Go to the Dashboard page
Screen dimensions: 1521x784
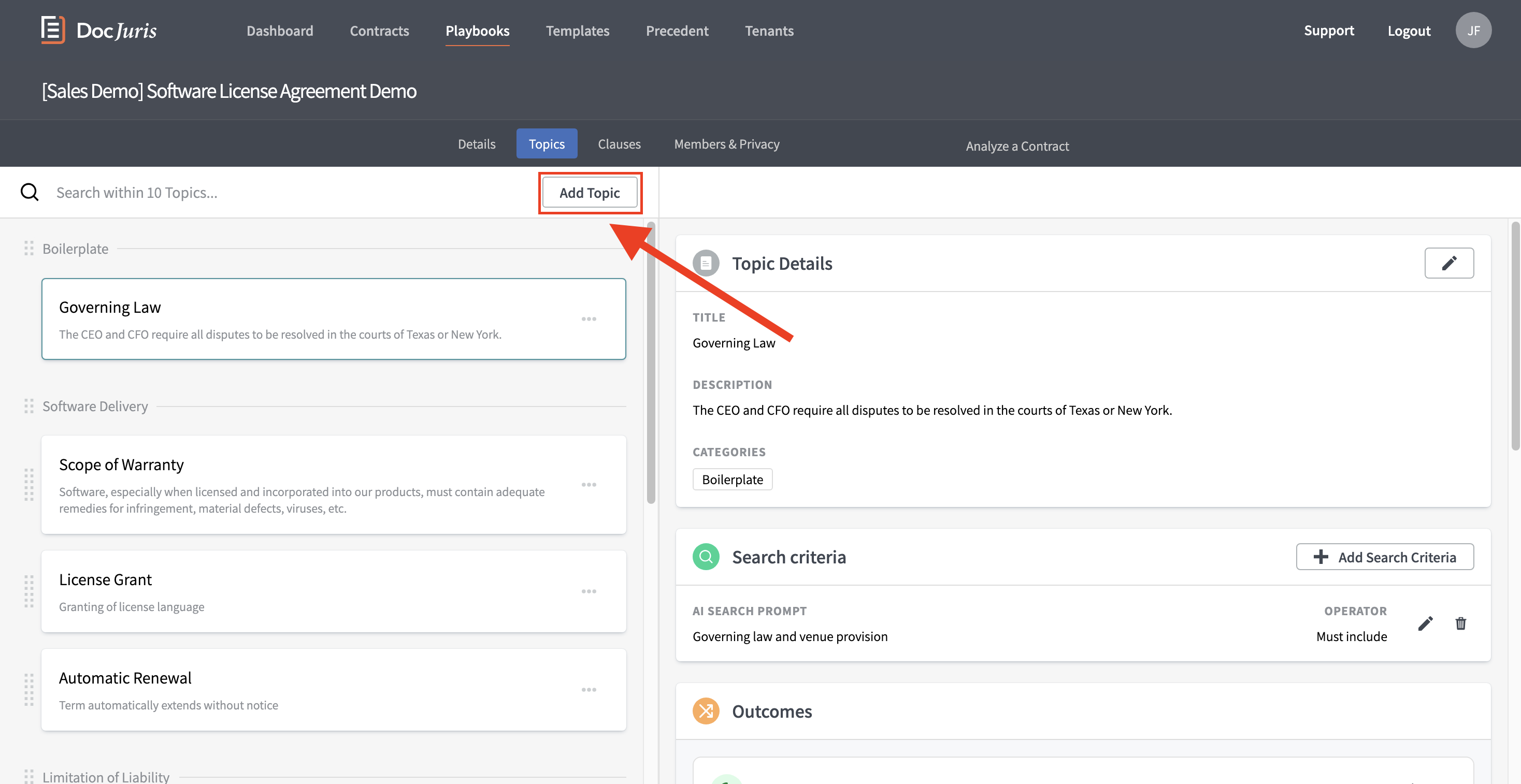(280, 31)
